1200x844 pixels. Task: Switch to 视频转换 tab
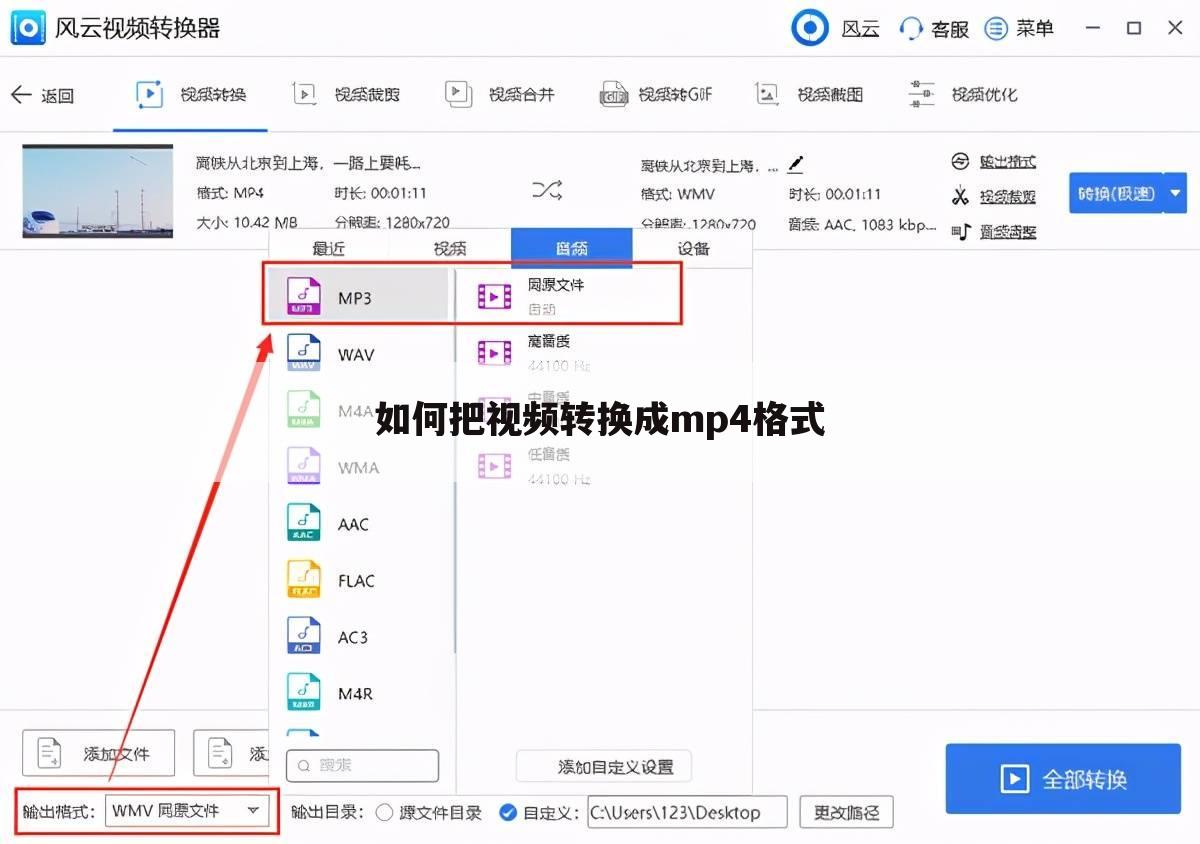point(191,95)
